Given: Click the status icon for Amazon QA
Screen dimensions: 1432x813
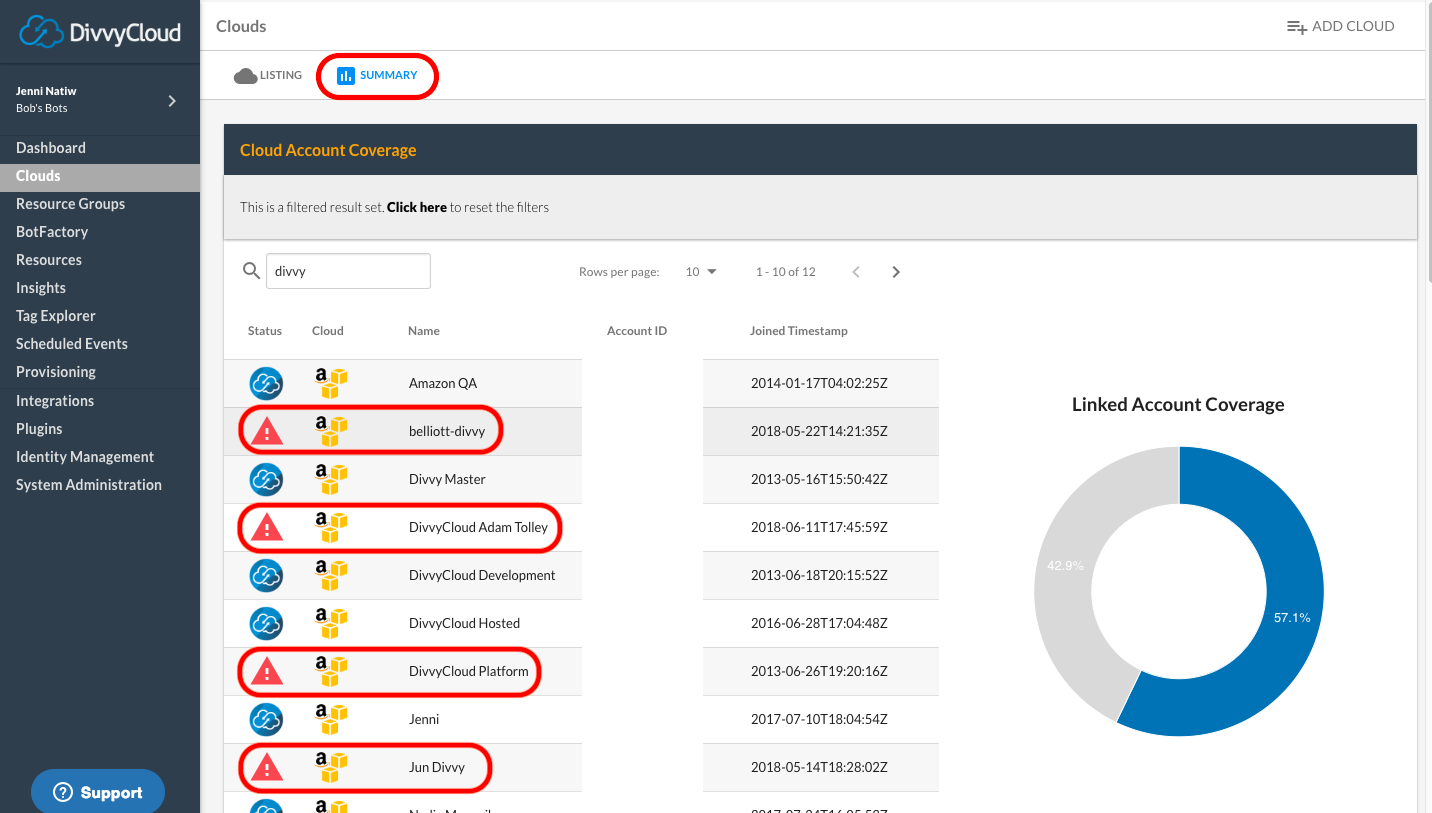Looking at the screenshot, I should pyautogui.click(x=266, y=383).
